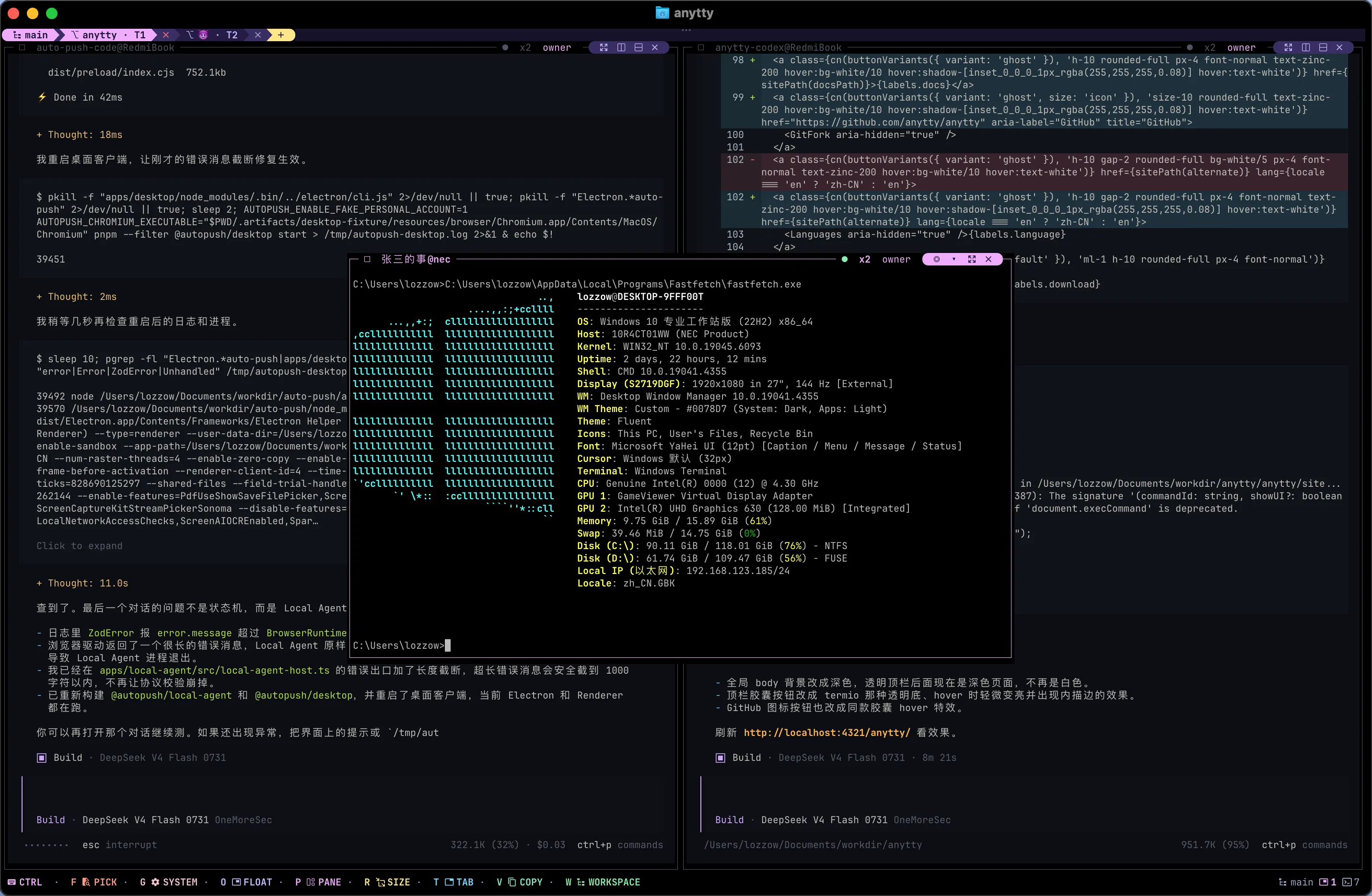1372x896 pixels.
Task: Add a new tab with plus button
Action: click(281, 35)
